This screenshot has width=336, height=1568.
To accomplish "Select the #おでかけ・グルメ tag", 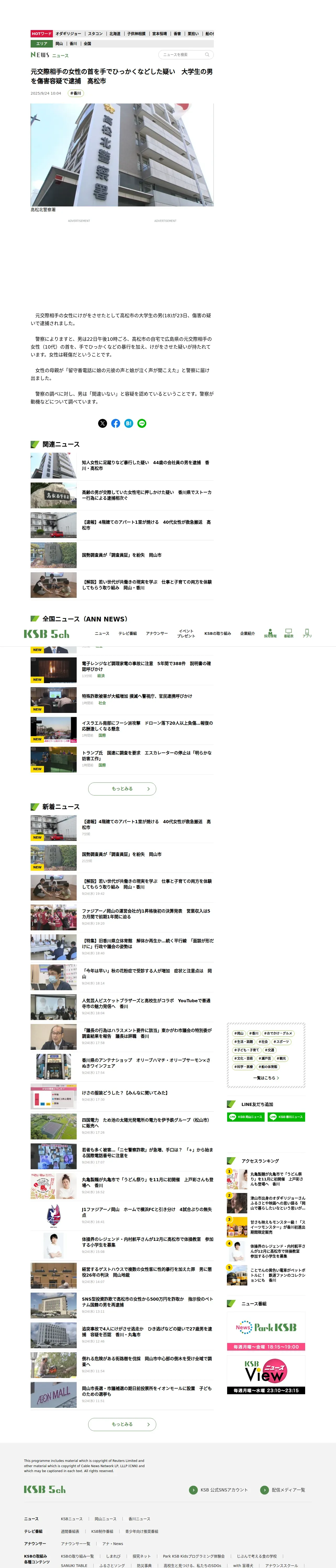I will click(x=278, y=1033).
